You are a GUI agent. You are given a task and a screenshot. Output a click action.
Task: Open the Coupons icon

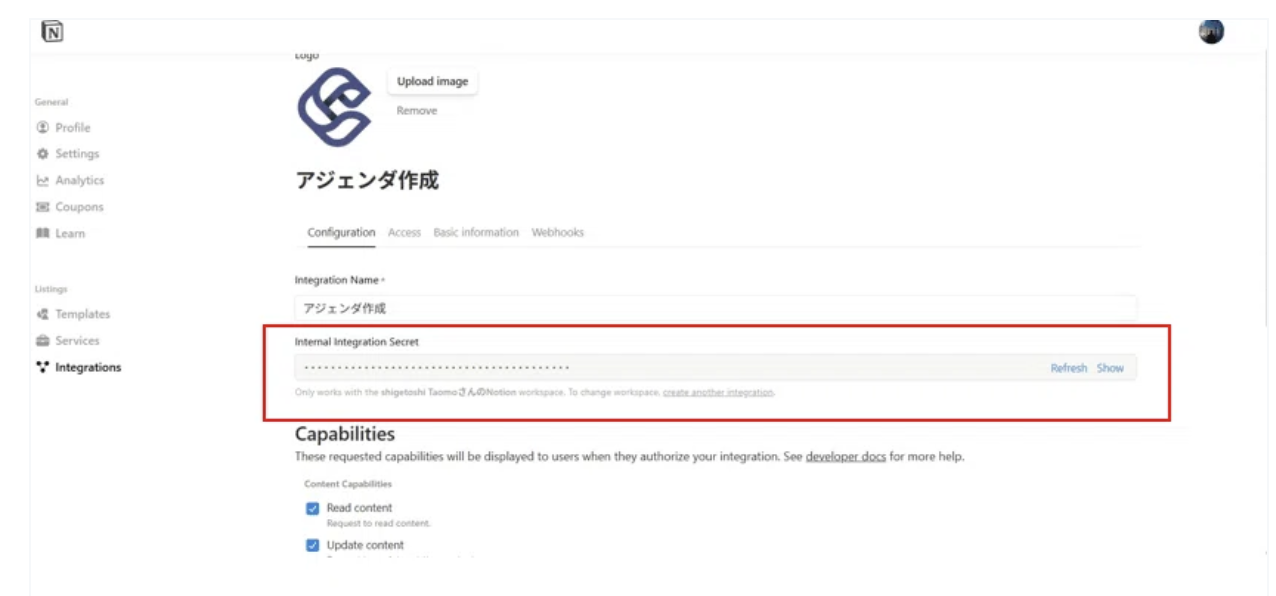point(42,207)
